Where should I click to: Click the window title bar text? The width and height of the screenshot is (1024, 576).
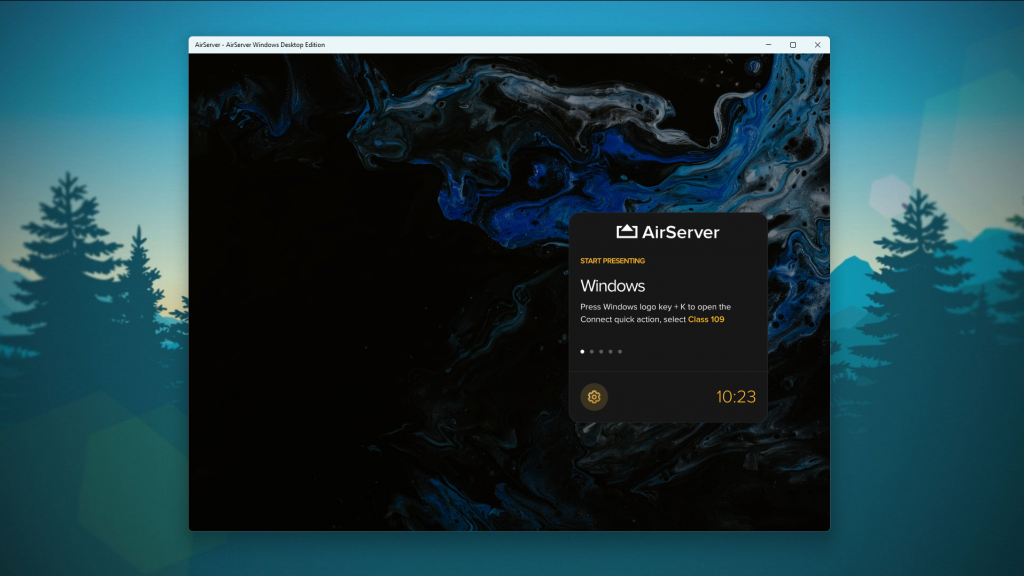[x=259, y=45]
